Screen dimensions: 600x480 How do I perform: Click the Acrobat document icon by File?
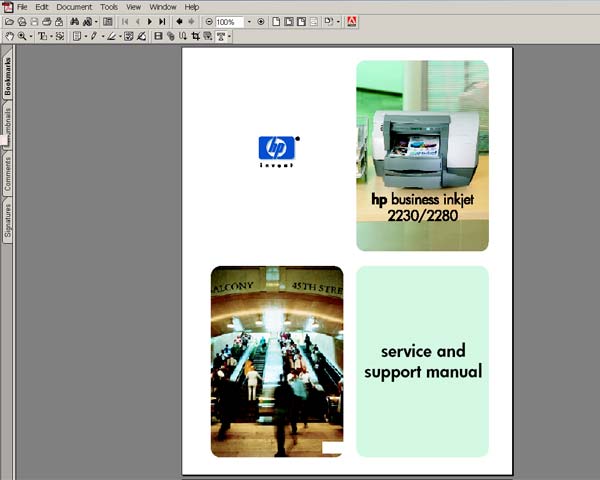(x=8, y=7)
